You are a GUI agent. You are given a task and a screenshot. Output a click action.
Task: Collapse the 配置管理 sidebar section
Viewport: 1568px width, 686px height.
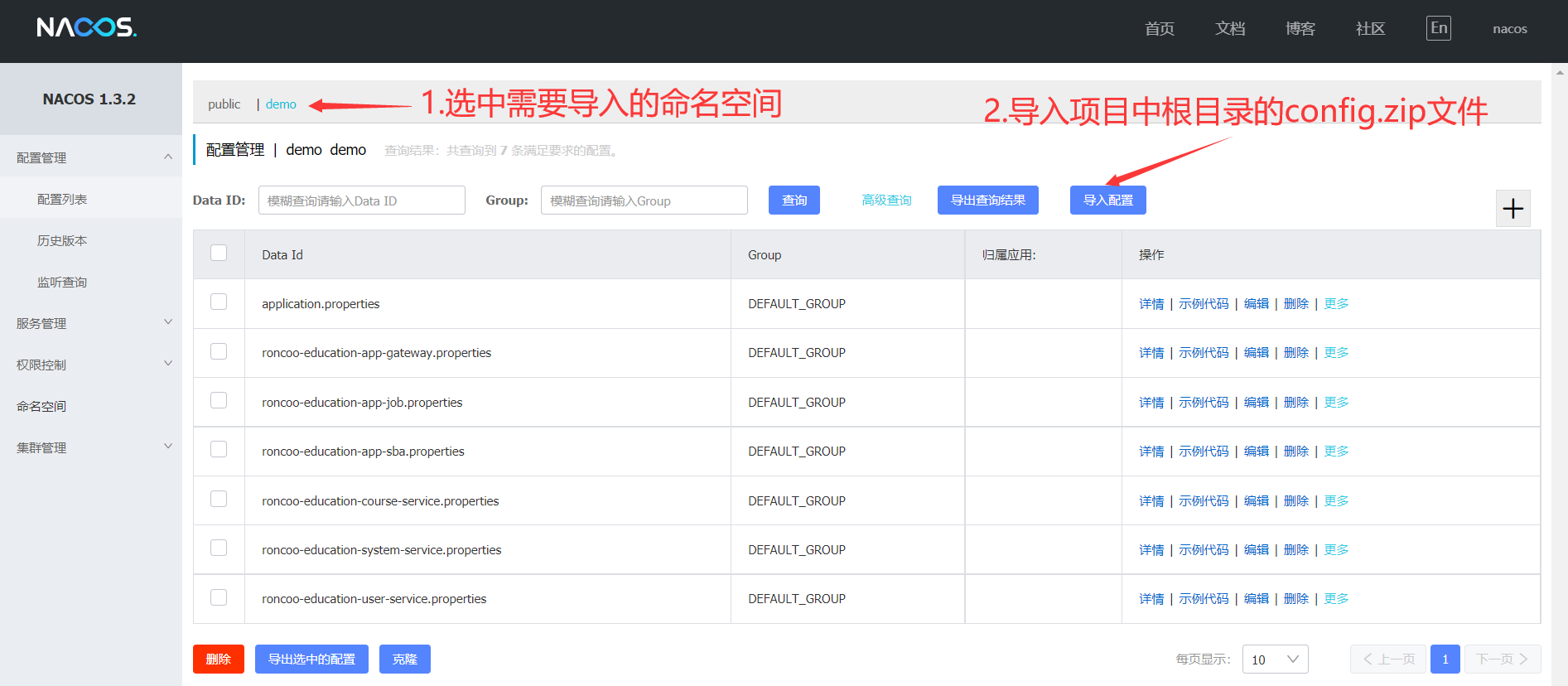[91, 157]
